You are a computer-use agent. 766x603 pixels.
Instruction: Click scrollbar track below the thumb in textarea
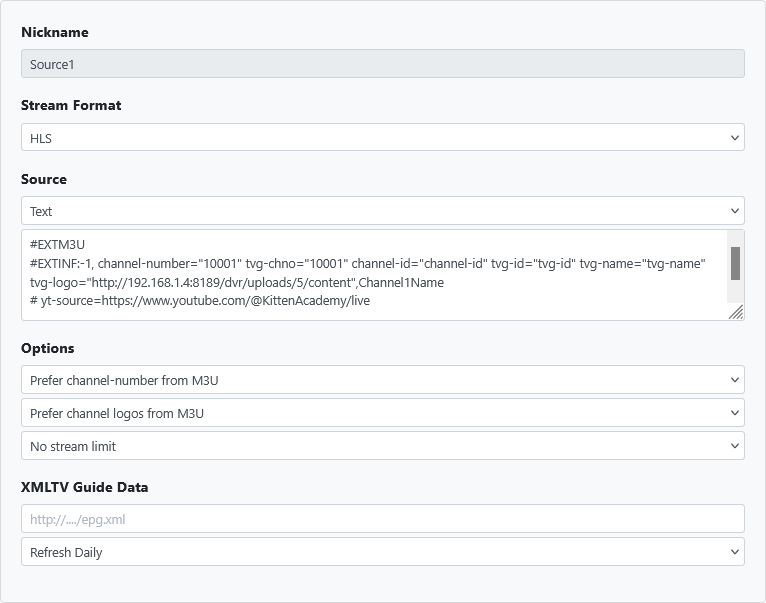coord(735,292)
